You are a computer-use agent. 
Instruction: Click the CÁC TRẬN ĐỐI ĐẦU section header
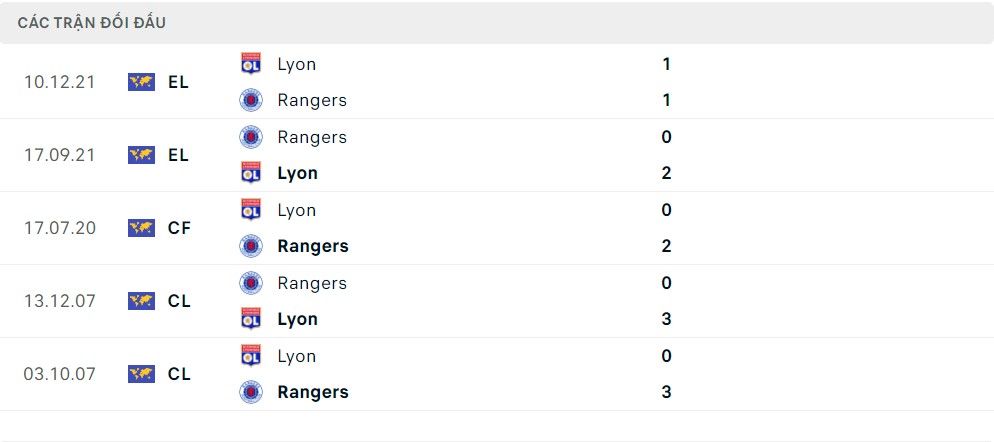(x=92, y=22)
